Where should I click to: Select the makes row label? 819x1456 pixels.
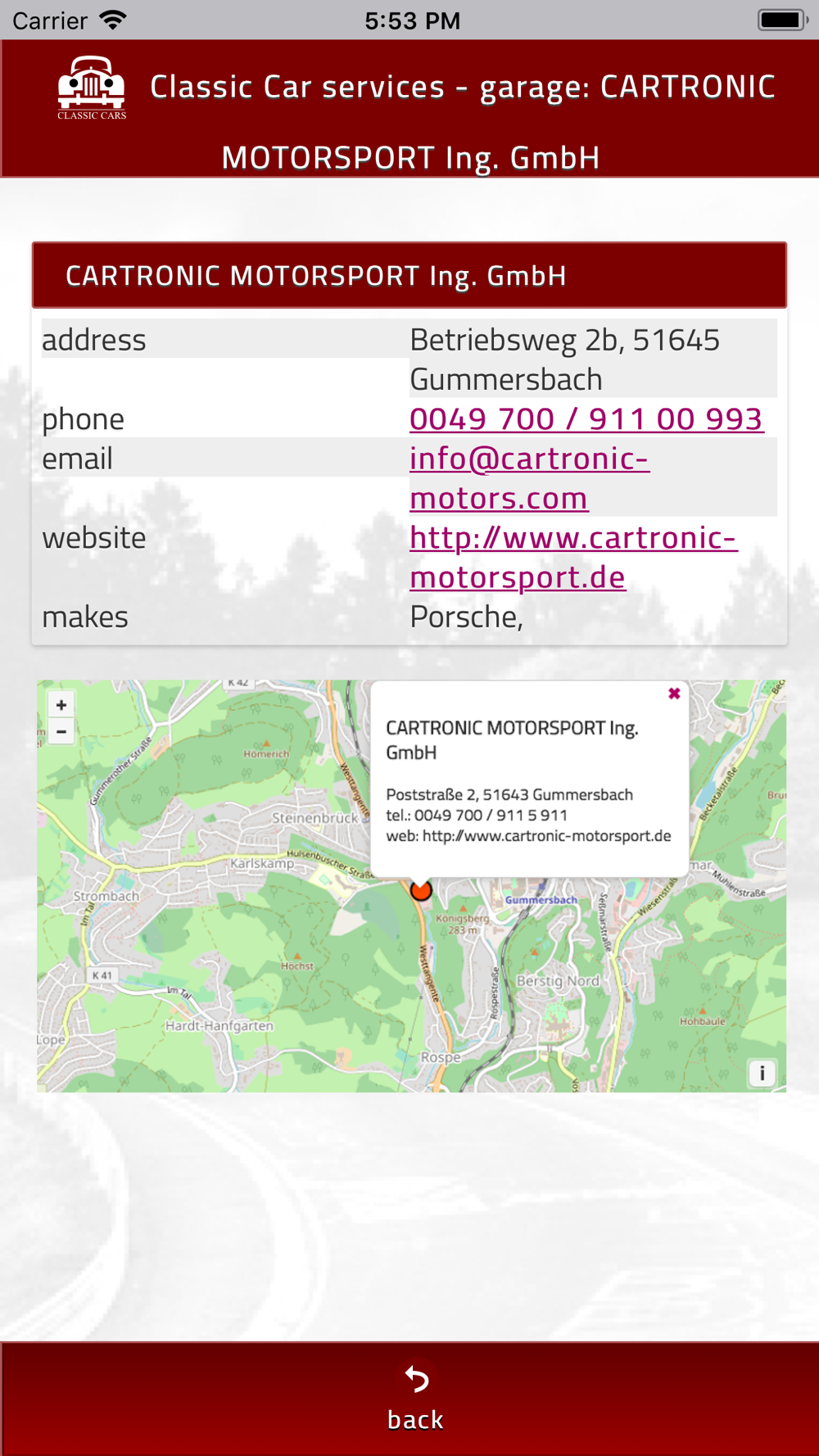(85, 617)
